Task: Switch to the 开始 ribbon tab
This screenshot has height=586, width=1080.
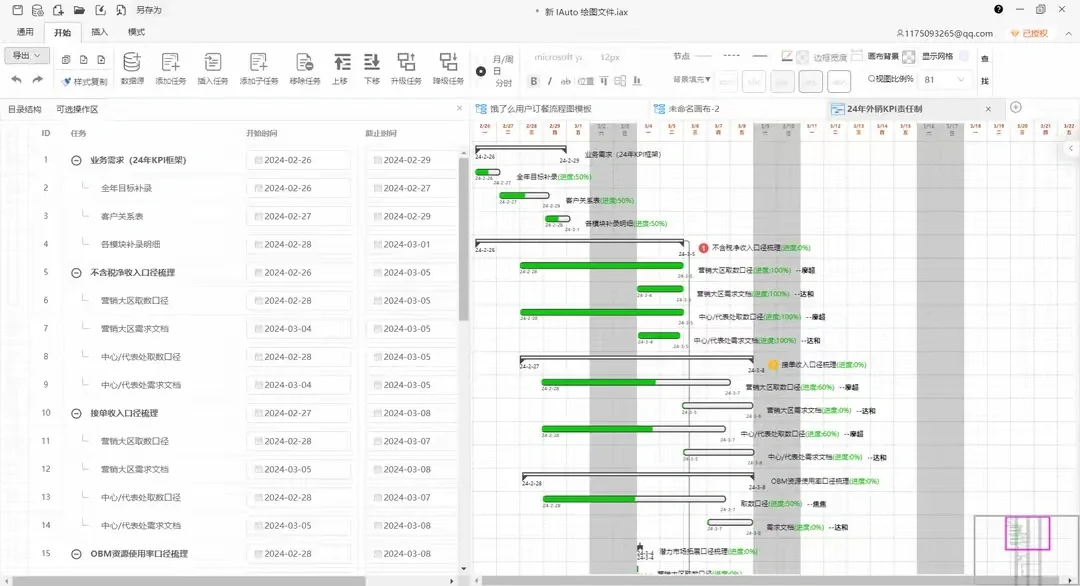Action: [x=63, y=32]
